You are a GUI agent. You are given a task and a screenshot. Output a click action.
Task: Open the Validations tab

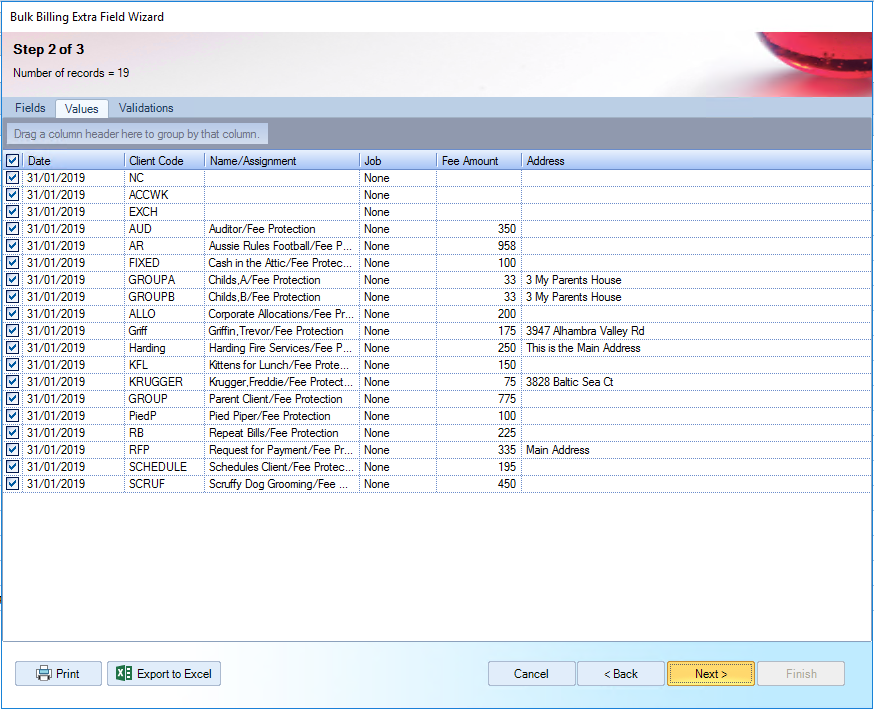pos(146,108)
